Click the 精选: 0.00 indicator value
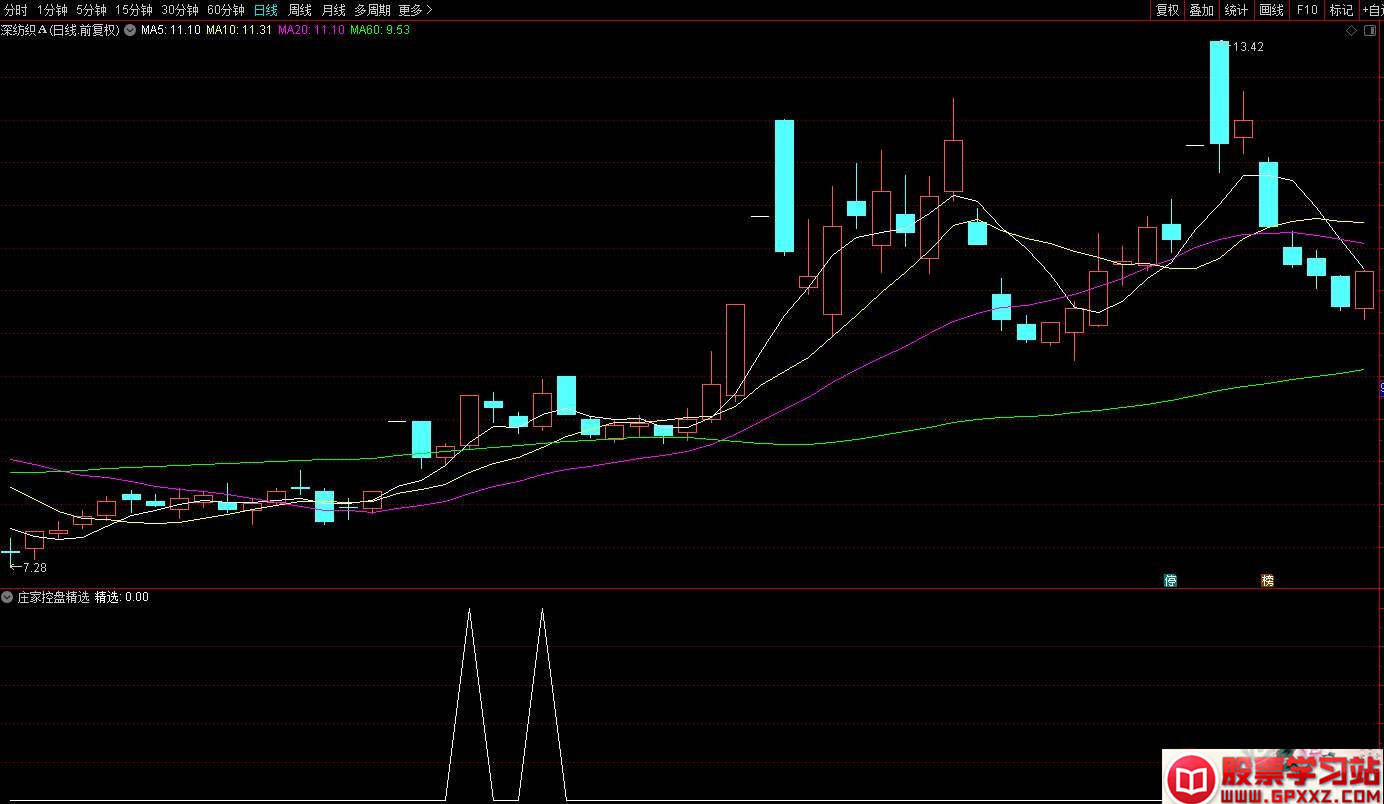Screen dimensions: 1384x804 click(122, 597)
